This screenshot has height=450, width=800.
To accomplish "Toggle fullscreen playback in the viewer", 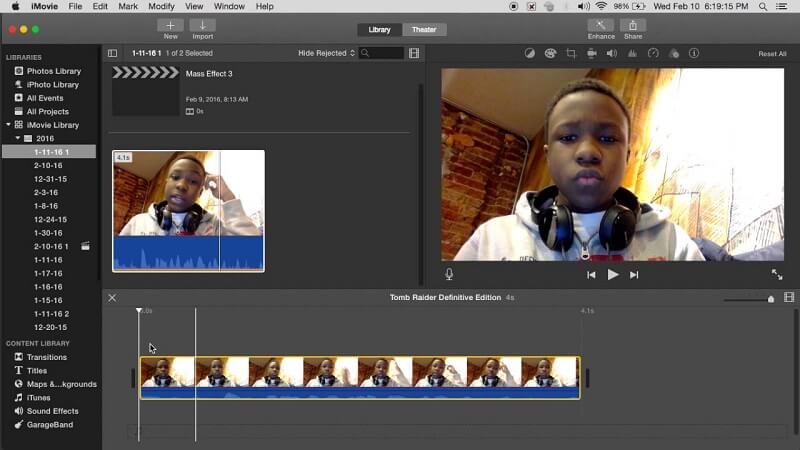I will [777, 274].
